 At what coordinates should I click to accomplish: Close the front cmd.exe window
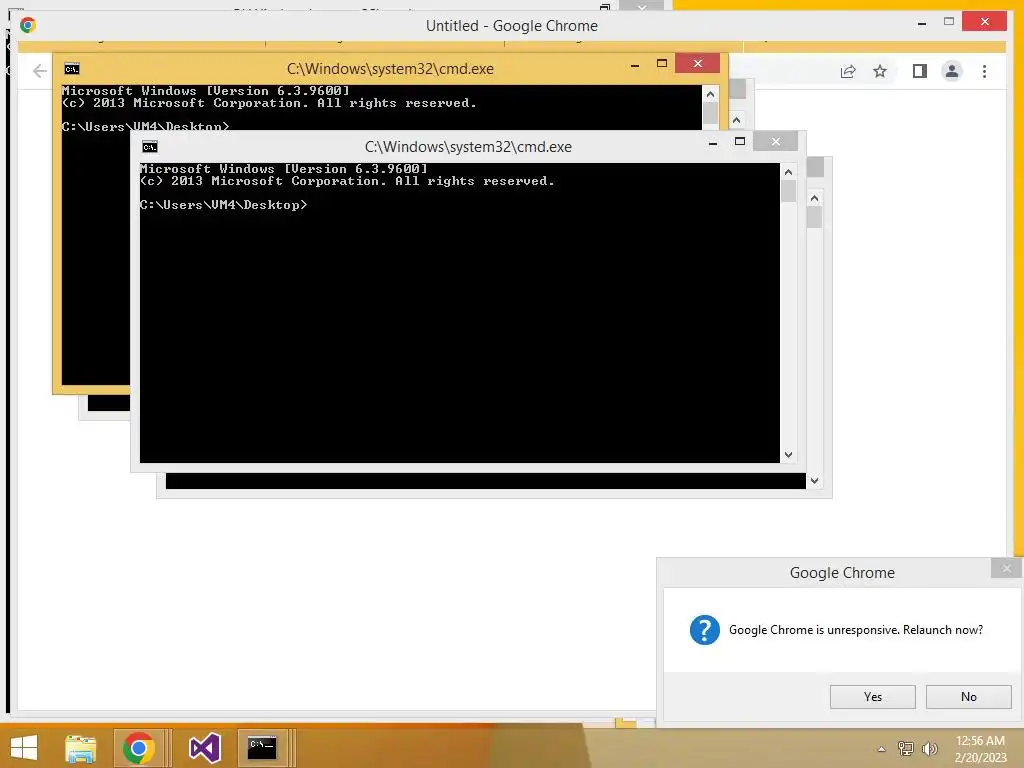pos(775,141)
